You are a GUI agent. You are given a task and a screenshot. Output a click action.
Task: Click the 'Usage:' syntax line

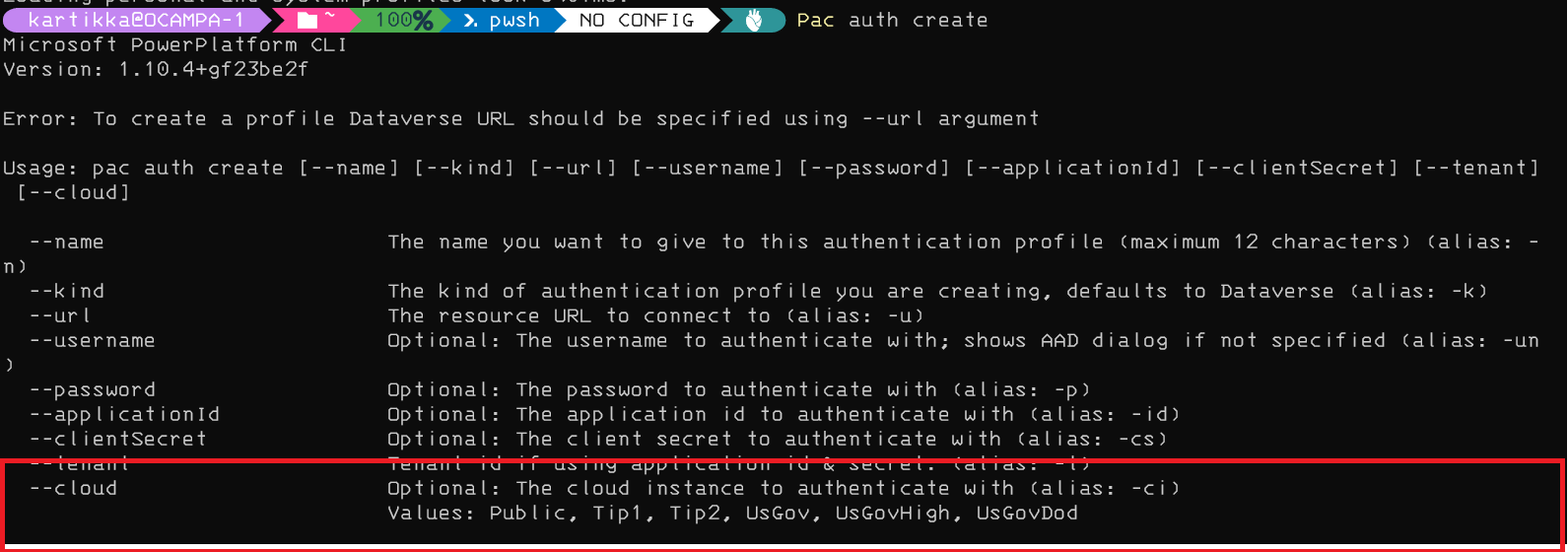pos(769,168)
